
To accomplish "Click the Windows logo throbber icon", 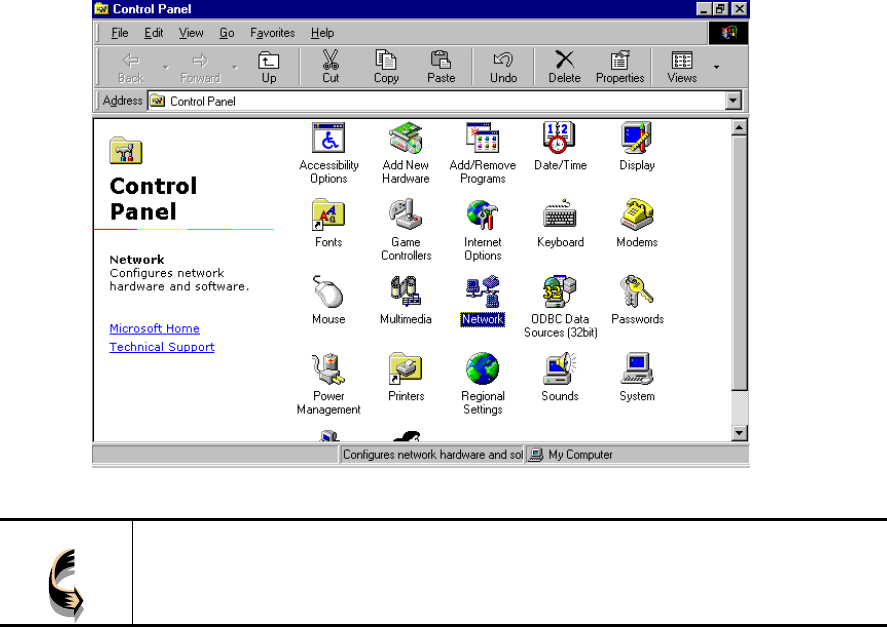I will 729,32.
